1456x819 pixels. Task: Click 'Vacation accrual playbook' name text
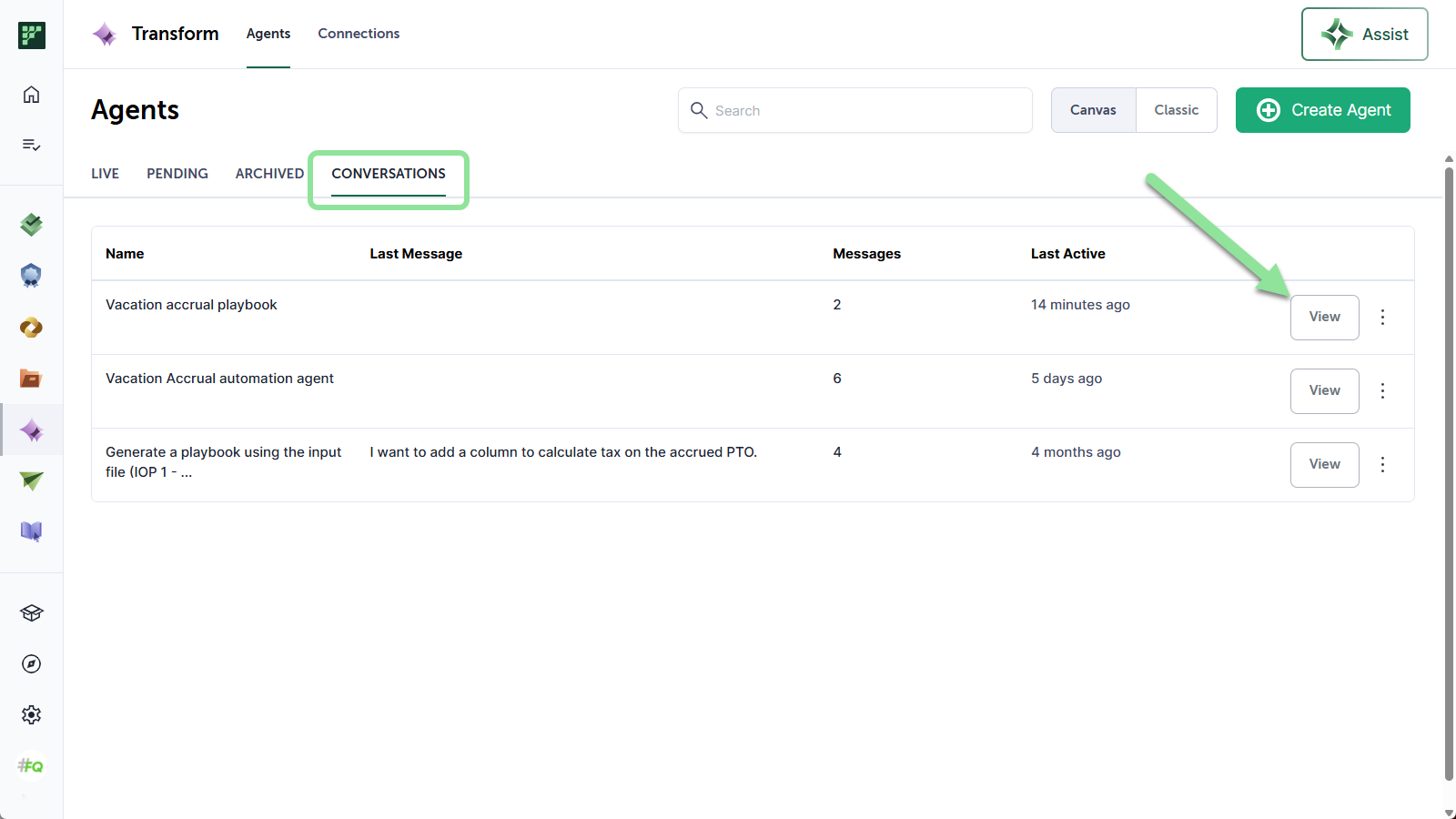point(191,305)
